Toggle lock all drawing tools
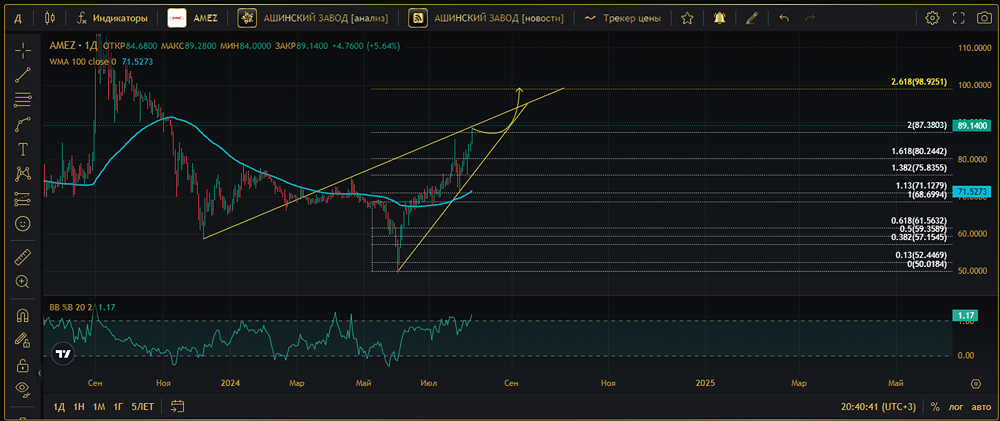 pos(23,365)
